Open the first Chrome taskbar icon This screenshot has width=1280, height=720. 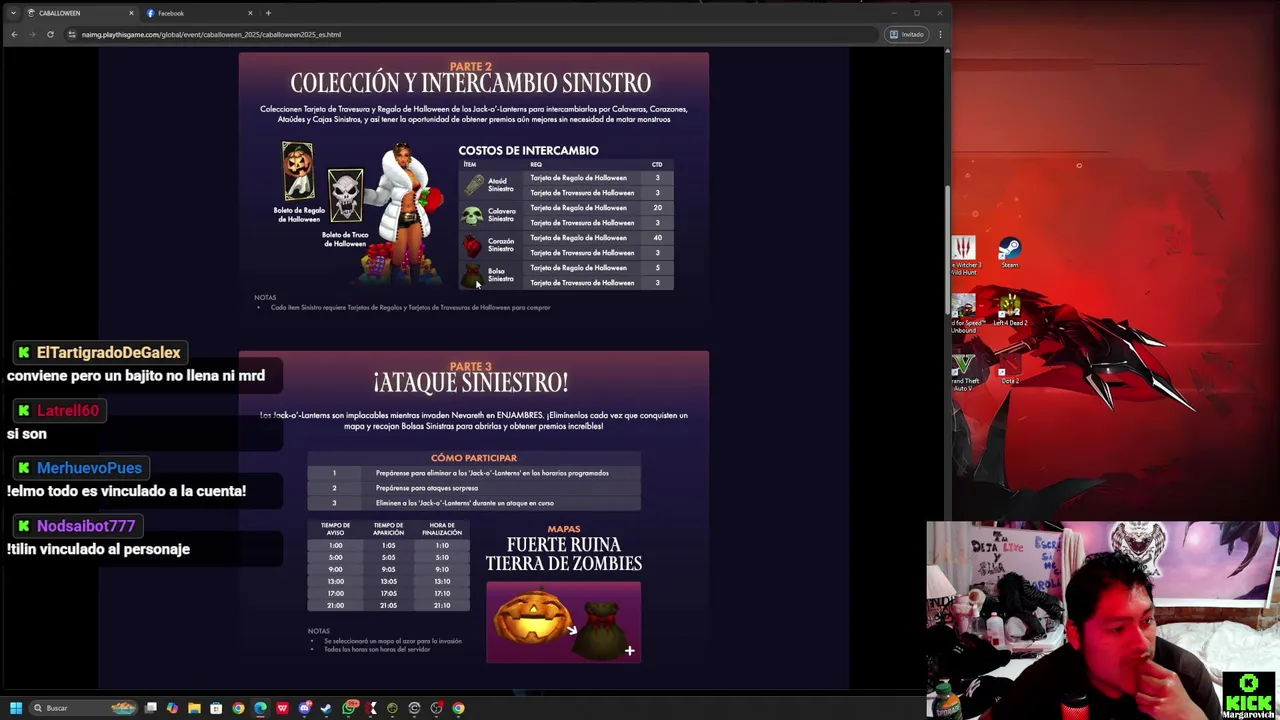238,708
